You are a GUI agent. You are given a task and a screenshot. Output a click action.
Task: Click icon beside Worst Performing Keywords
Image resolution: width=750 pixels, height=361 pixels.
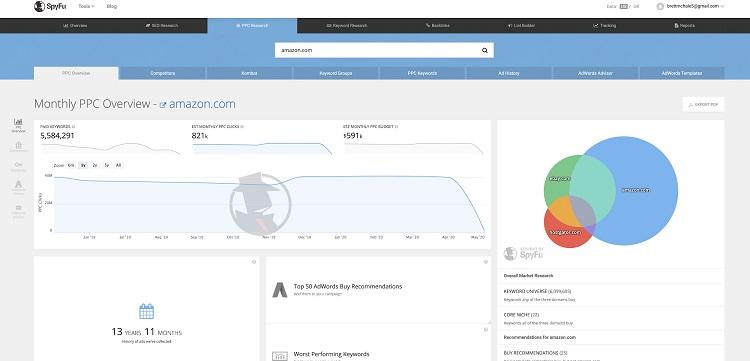click(280, 356)
